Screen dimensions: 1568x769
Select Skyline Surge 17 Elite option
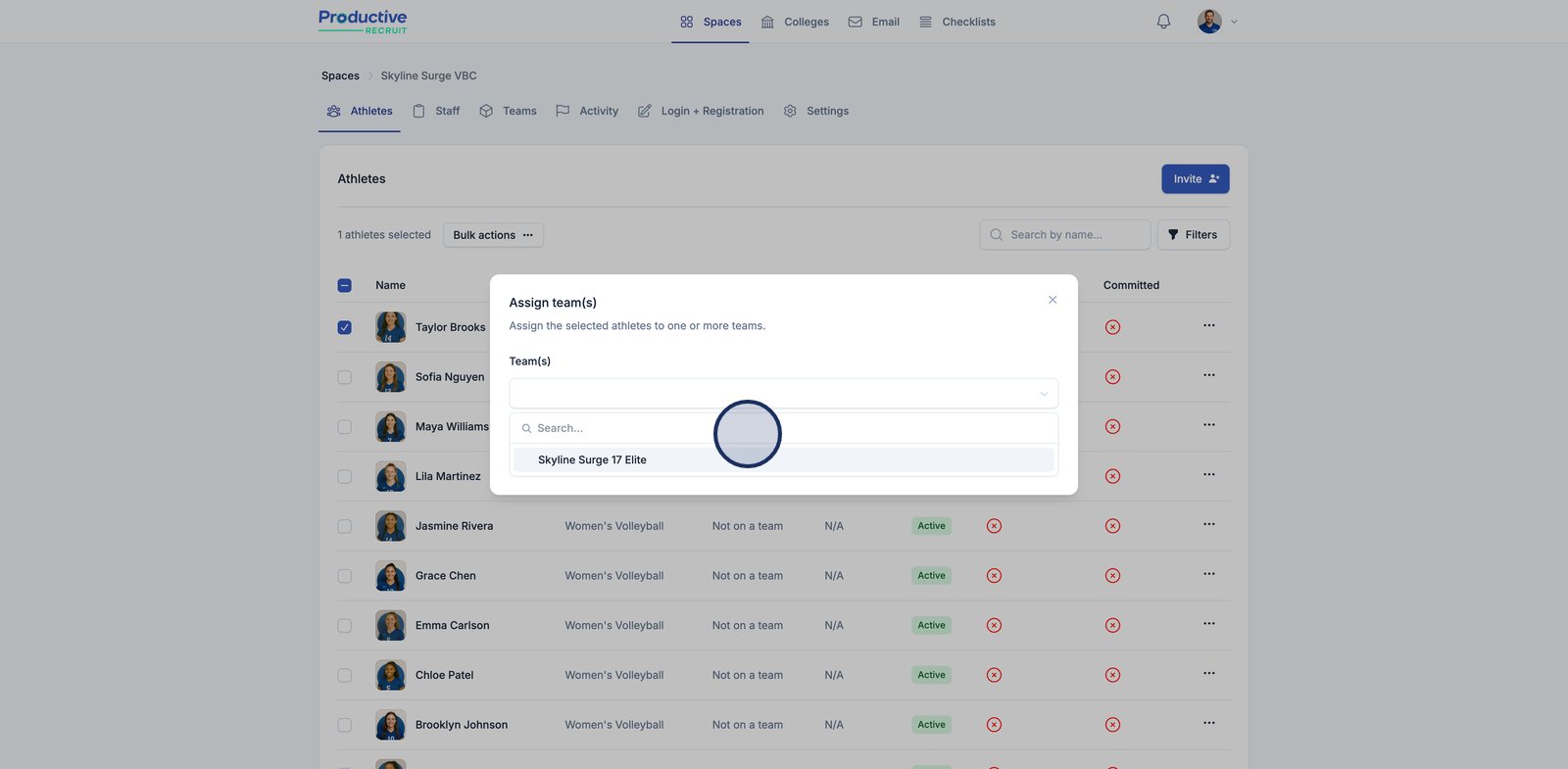[592, 460]
